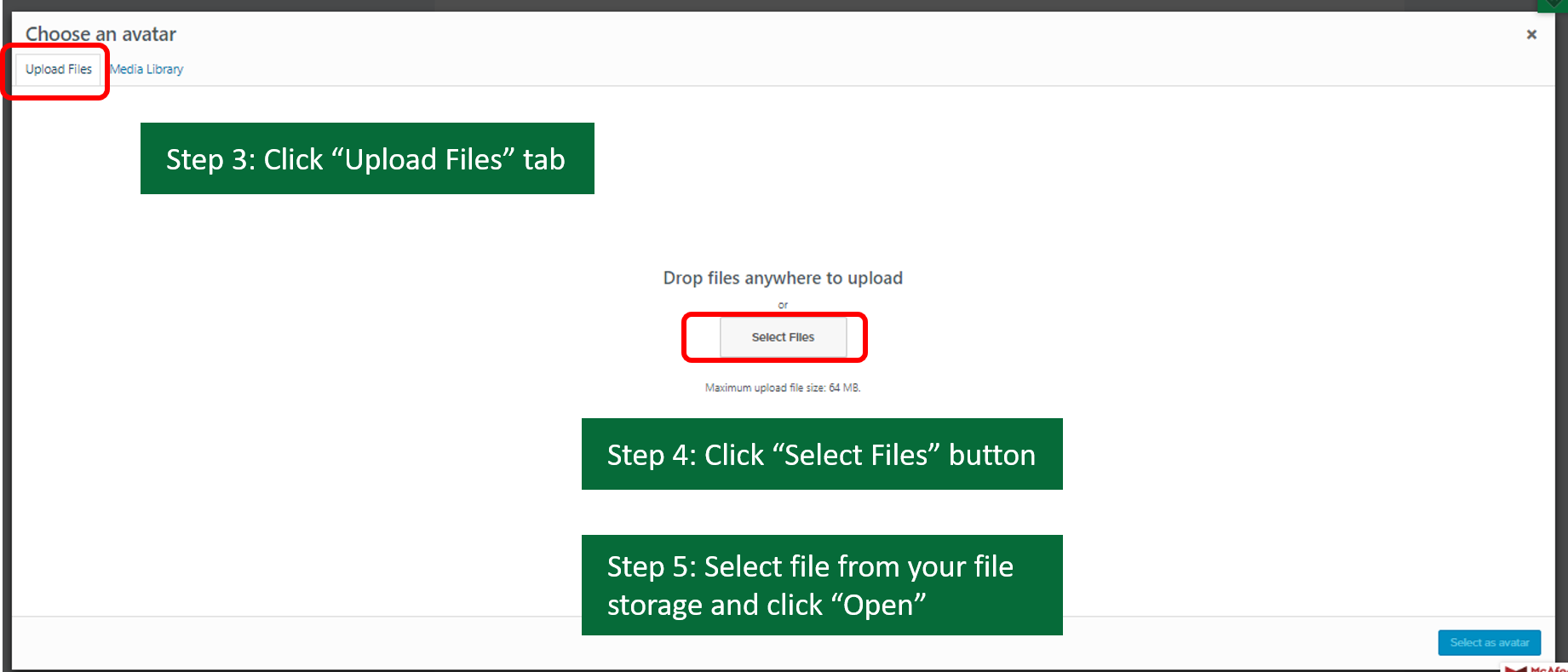Click the "Drop files anywhere to upload" text
This screenshot has height=672, width=1568.
tap(783, 279)
